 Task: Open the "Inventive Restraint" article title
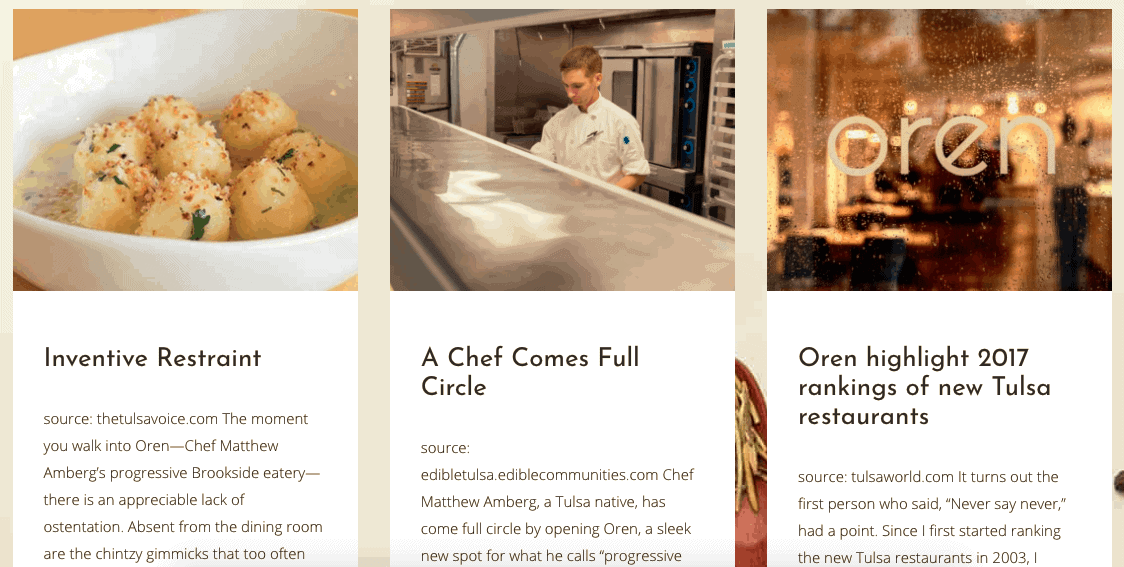click(x=153, y=358)
